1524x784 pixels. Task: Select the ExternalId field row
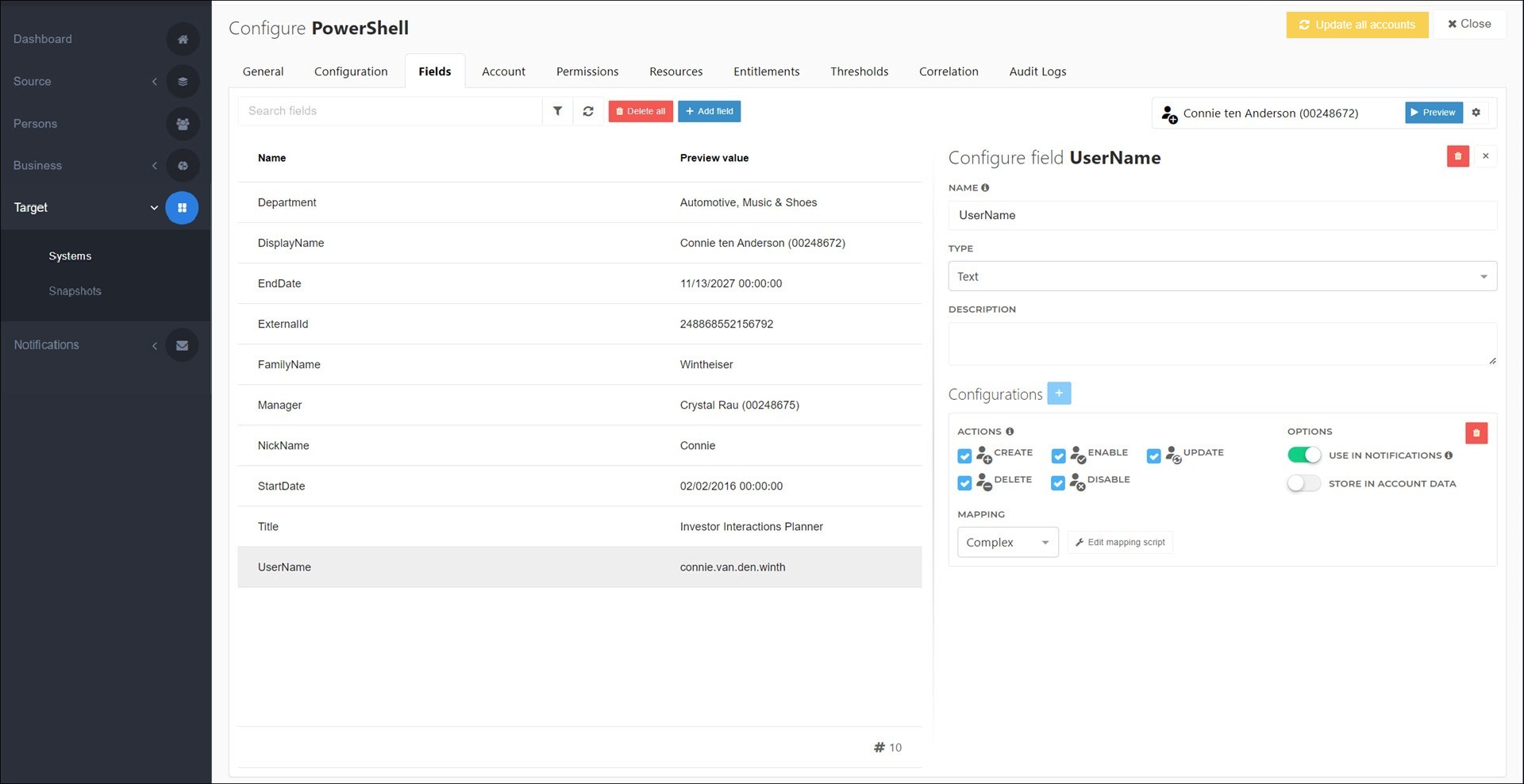click(579, 324)
